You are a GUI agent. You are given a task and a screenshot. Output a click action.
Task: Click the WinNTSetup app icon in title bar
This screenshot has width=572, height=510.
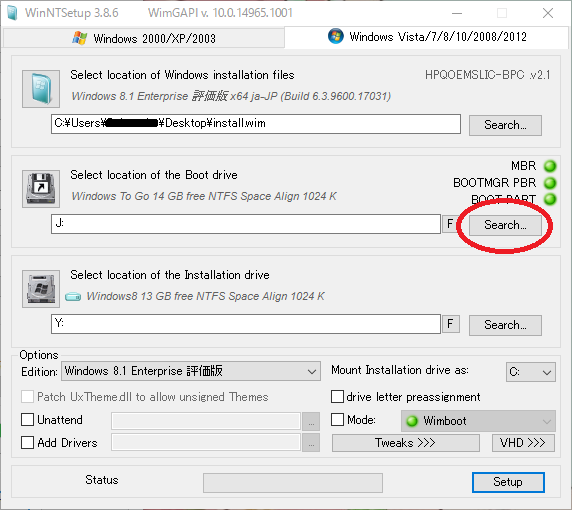pyautogui.click(x=12, y=13)
